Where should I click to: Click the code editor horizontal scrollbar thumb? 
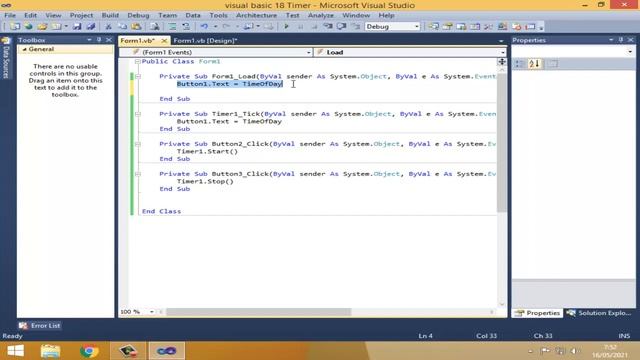258,312
